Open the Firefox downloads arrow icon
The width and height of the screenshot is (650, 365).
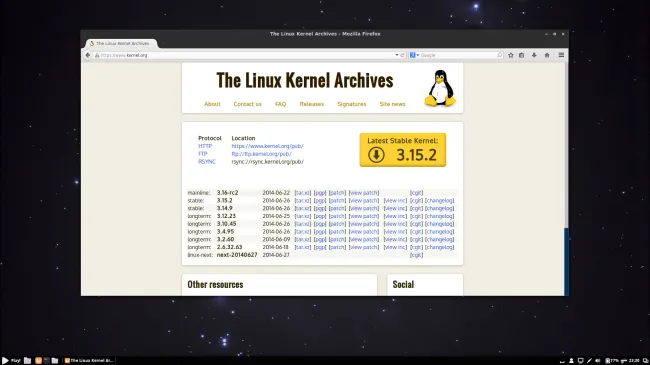(534, 55)
